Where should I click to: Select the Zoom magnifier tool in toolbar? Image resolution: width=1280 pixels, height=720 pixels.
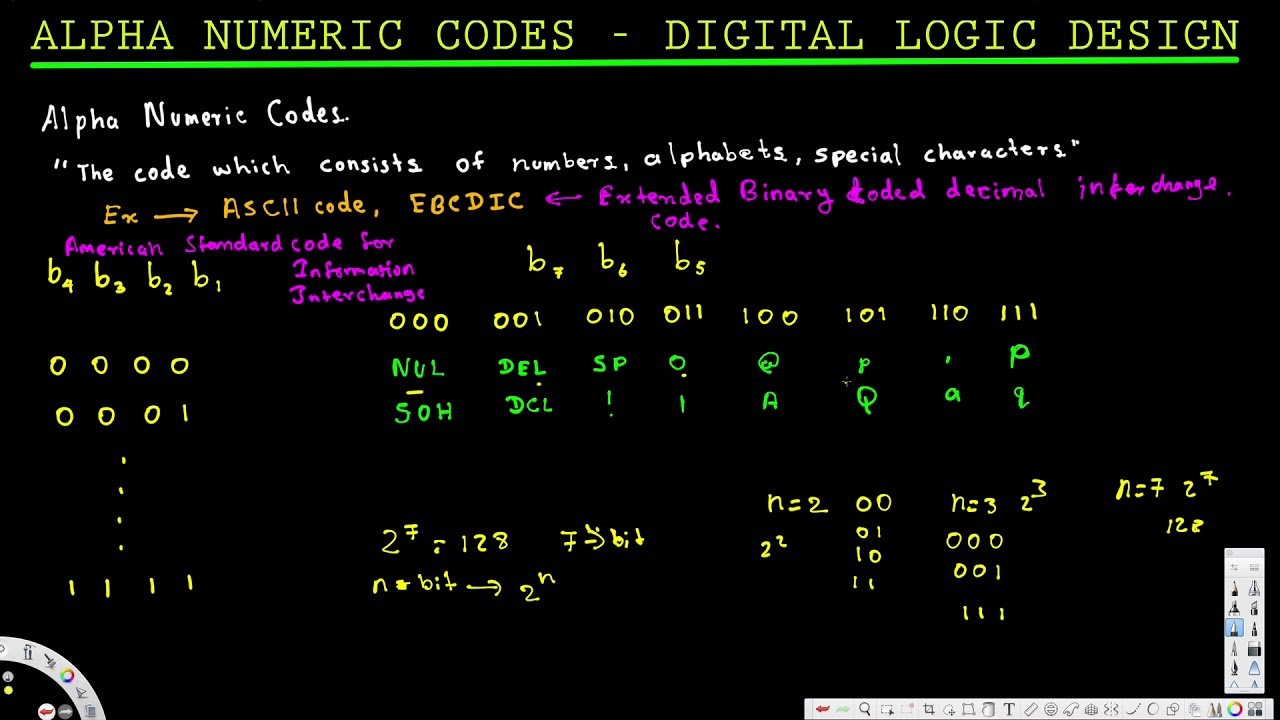pyautogui.click(x=865, y=709)
